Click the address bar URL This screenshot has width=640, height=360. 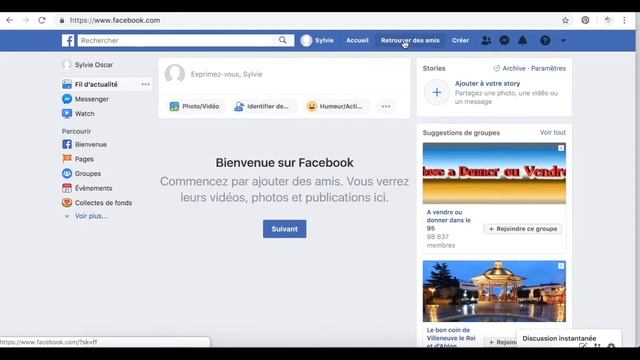coord(115,20)
